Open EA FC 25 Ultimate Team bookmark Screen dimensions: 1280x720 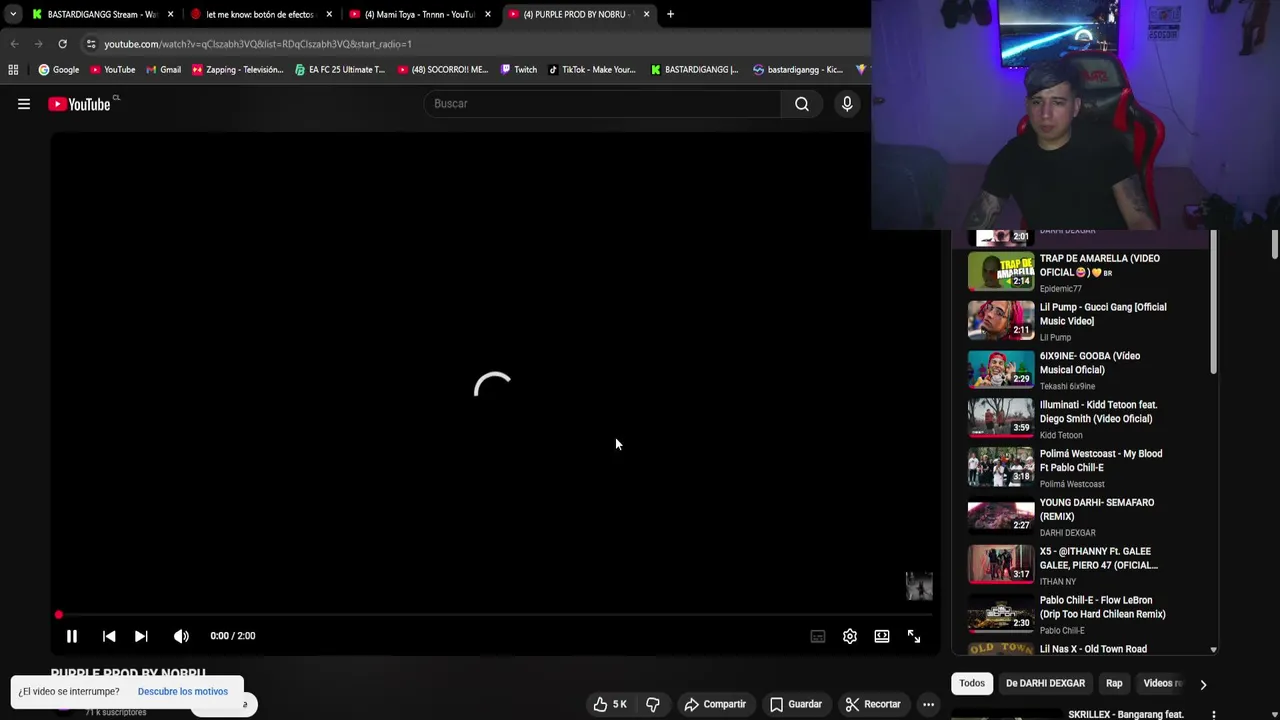tap(340, 70)
